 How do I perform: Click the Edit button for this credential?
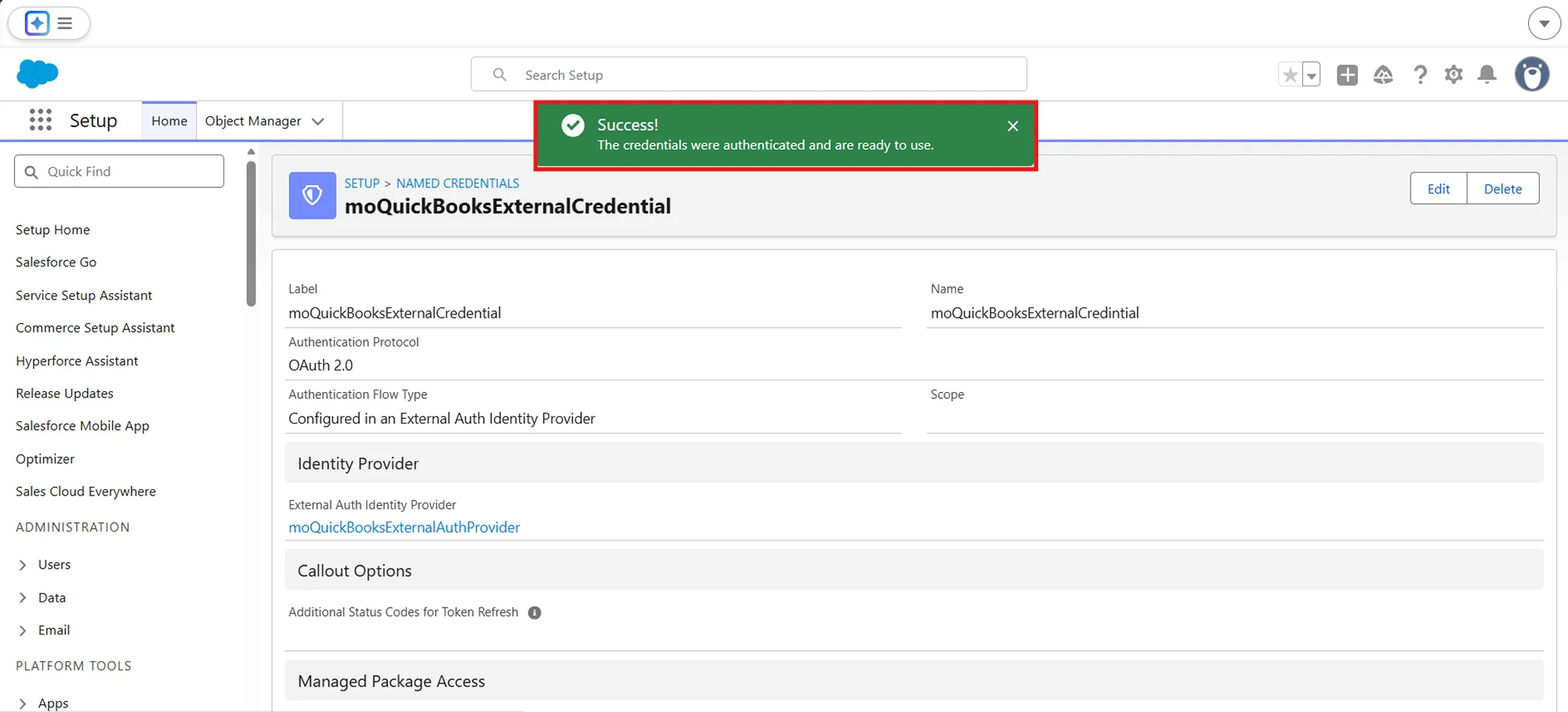(x=1438, y=188)
